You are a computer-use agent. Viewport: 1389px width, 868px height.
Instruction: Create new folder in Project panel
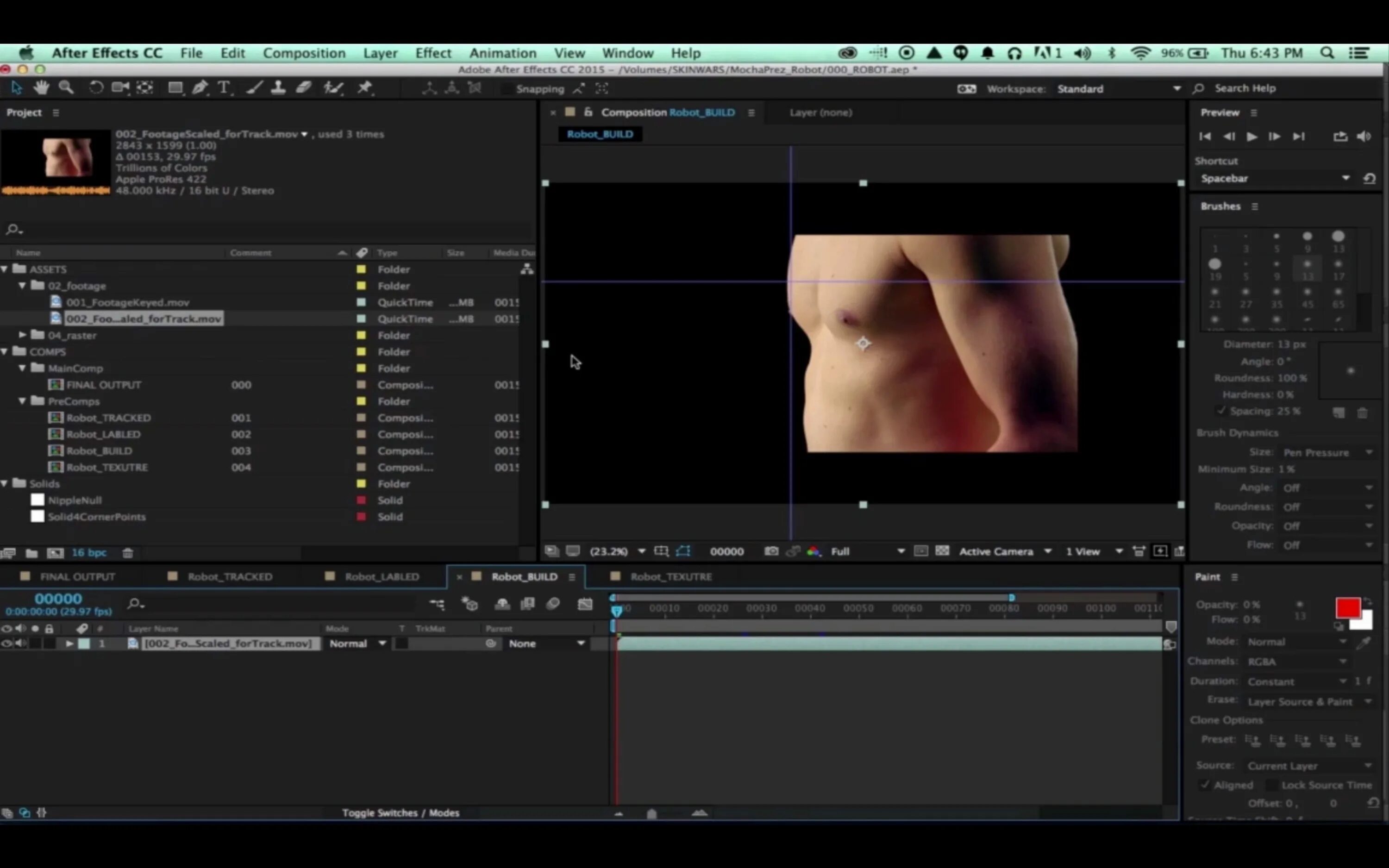click(x=31, y=553)
